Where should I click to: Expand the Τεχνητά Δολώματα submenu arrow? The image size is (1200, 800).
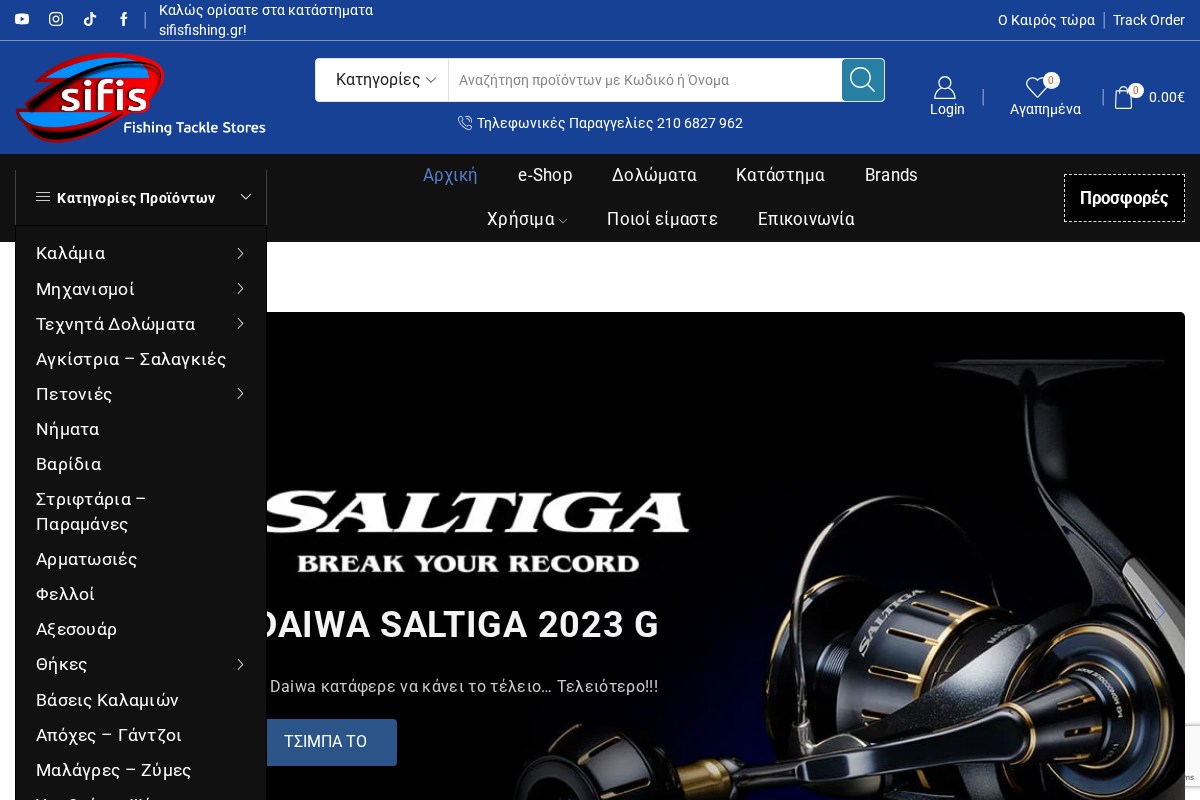(240, 323)
